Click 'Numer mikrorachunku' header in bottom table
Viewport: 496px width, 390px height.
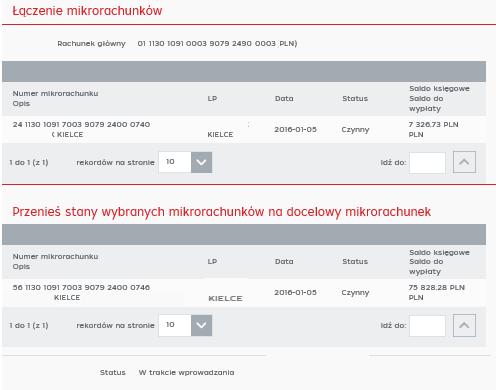55,257
